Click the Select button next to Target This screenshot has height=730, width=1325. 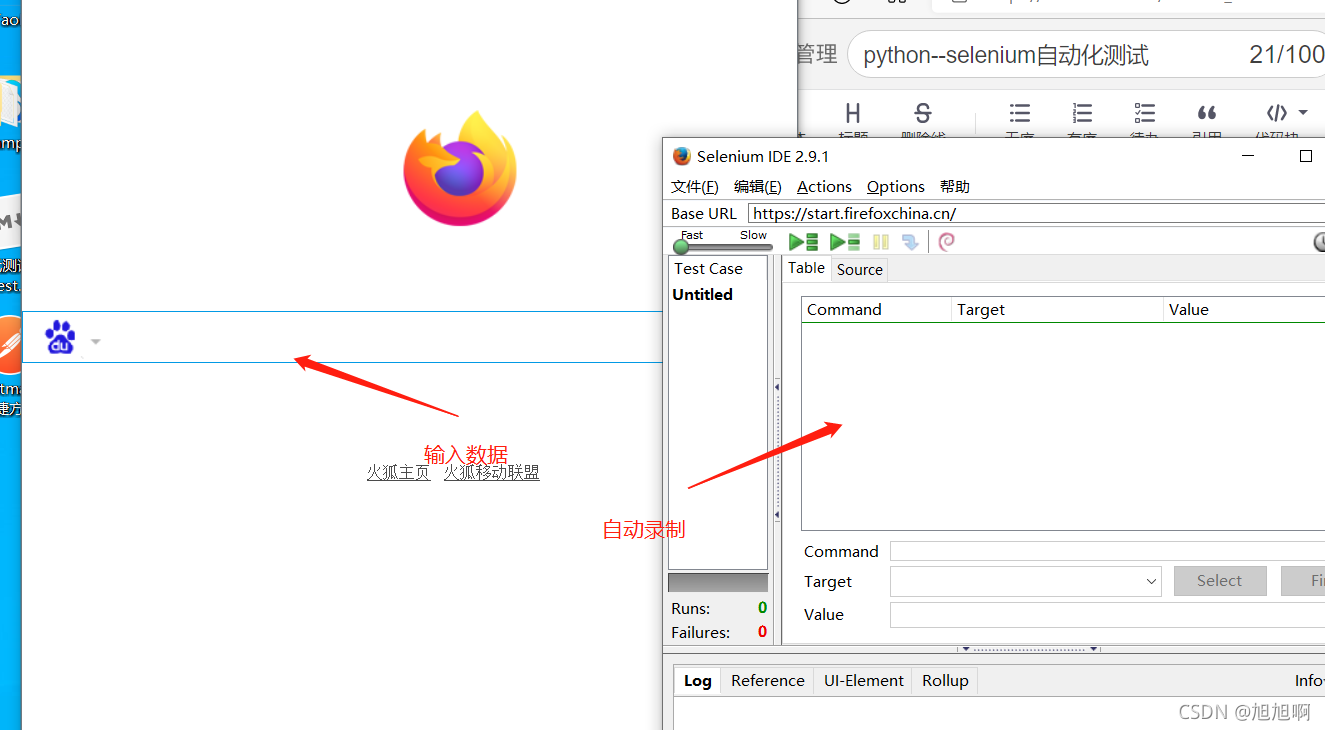point(1220,581)
